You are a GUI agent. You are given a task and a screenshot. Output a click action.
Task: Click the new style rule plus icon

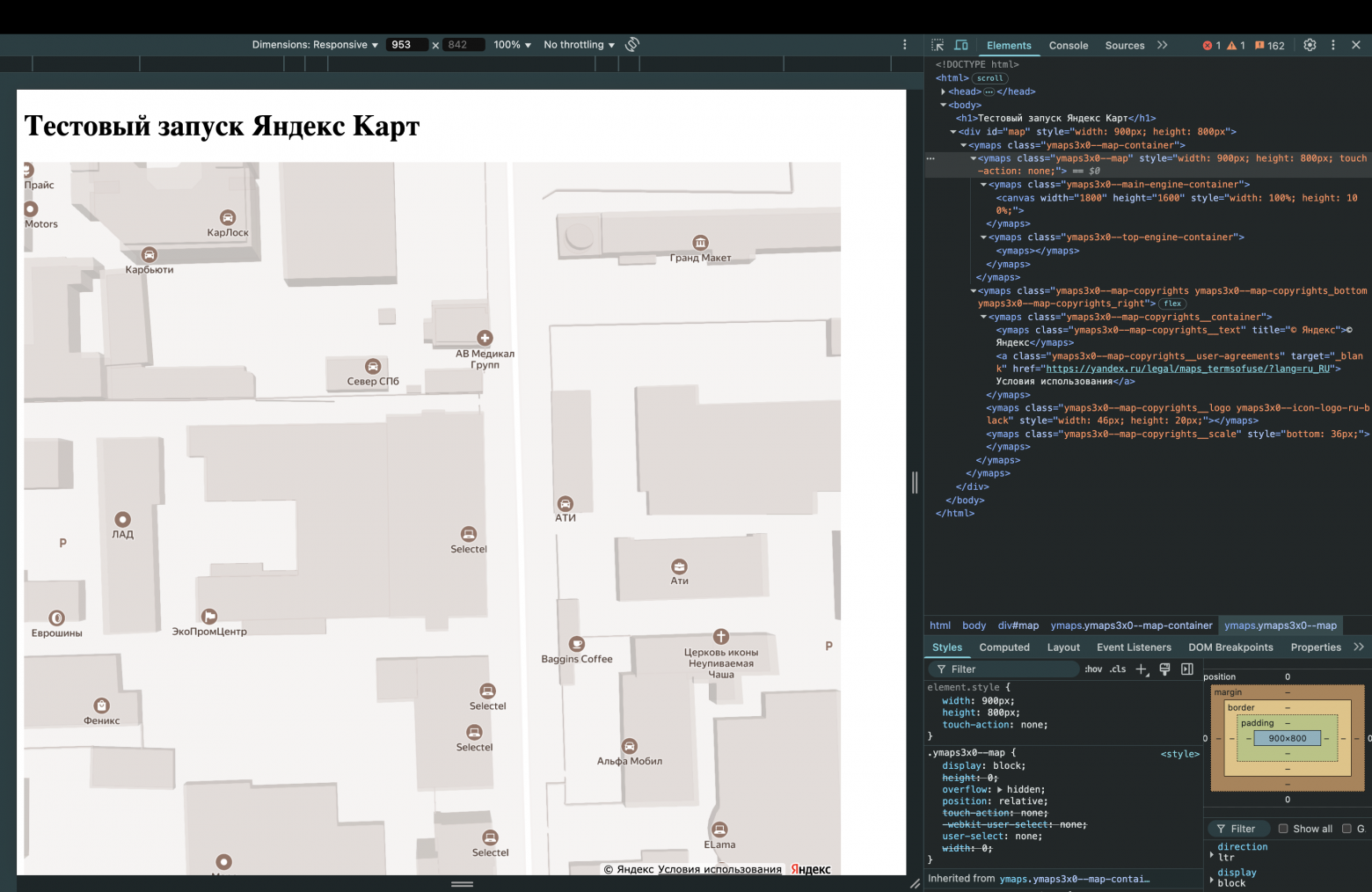click(1141, 669)
